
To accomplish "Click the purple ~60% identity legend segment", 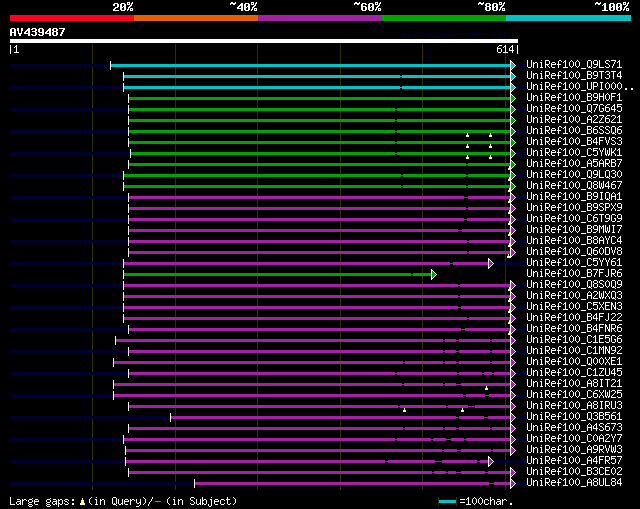I will (x=320, y=18).
